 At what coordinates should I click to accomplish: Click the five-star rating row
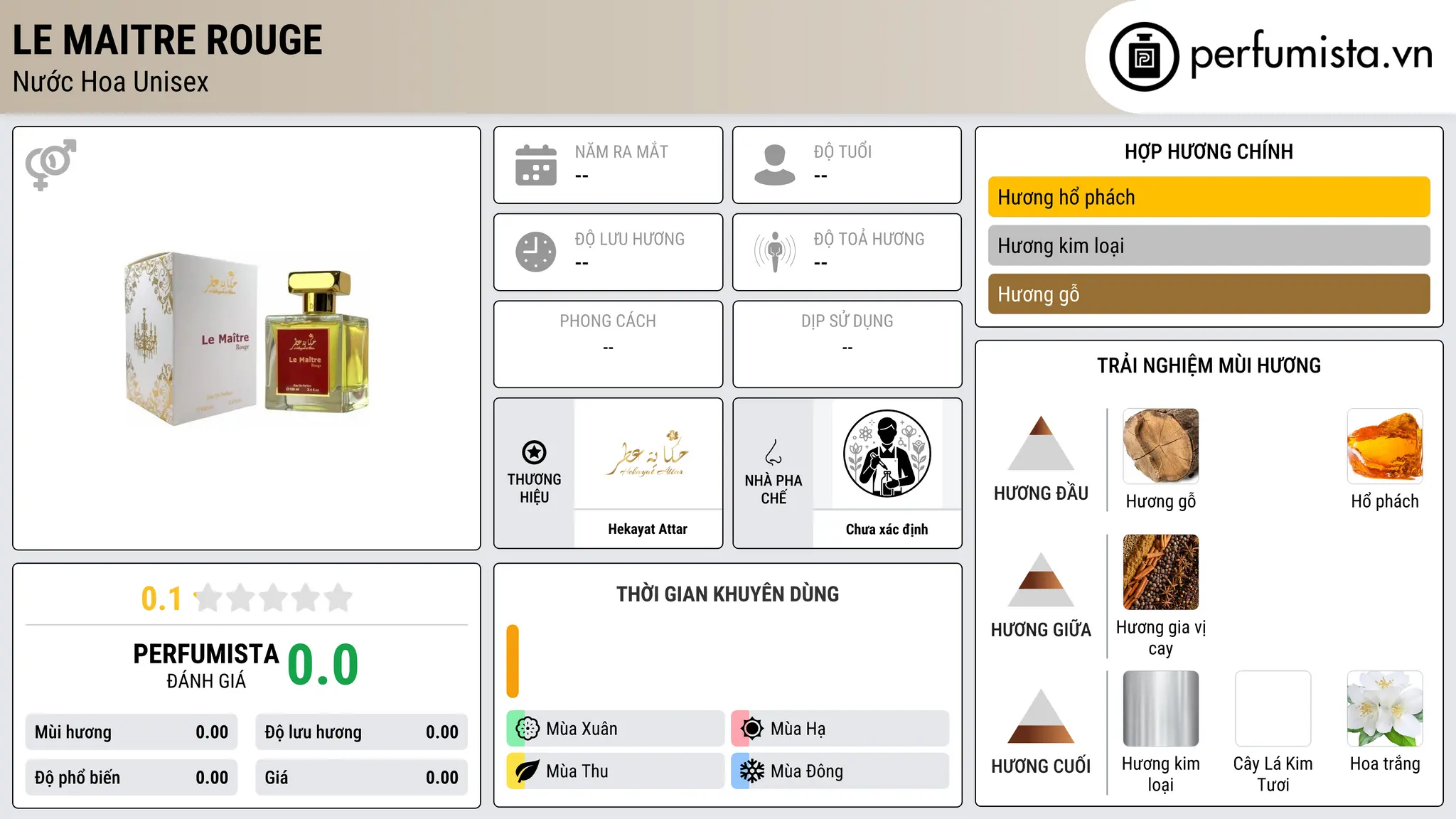coord(274,598)
